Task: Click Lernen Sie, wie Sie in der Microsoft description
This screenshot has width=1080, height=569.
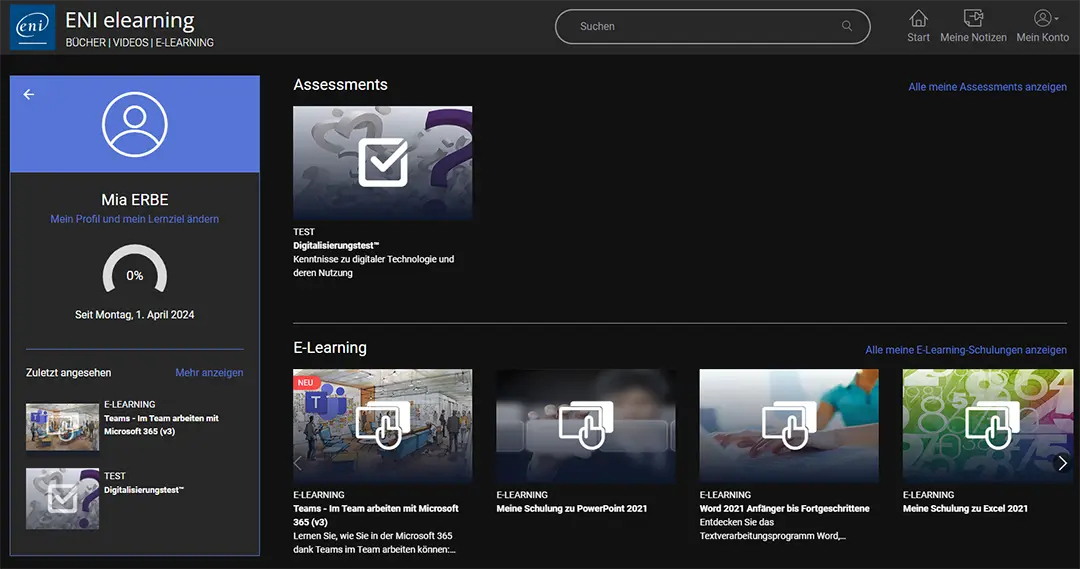Action: coord(375,543)
